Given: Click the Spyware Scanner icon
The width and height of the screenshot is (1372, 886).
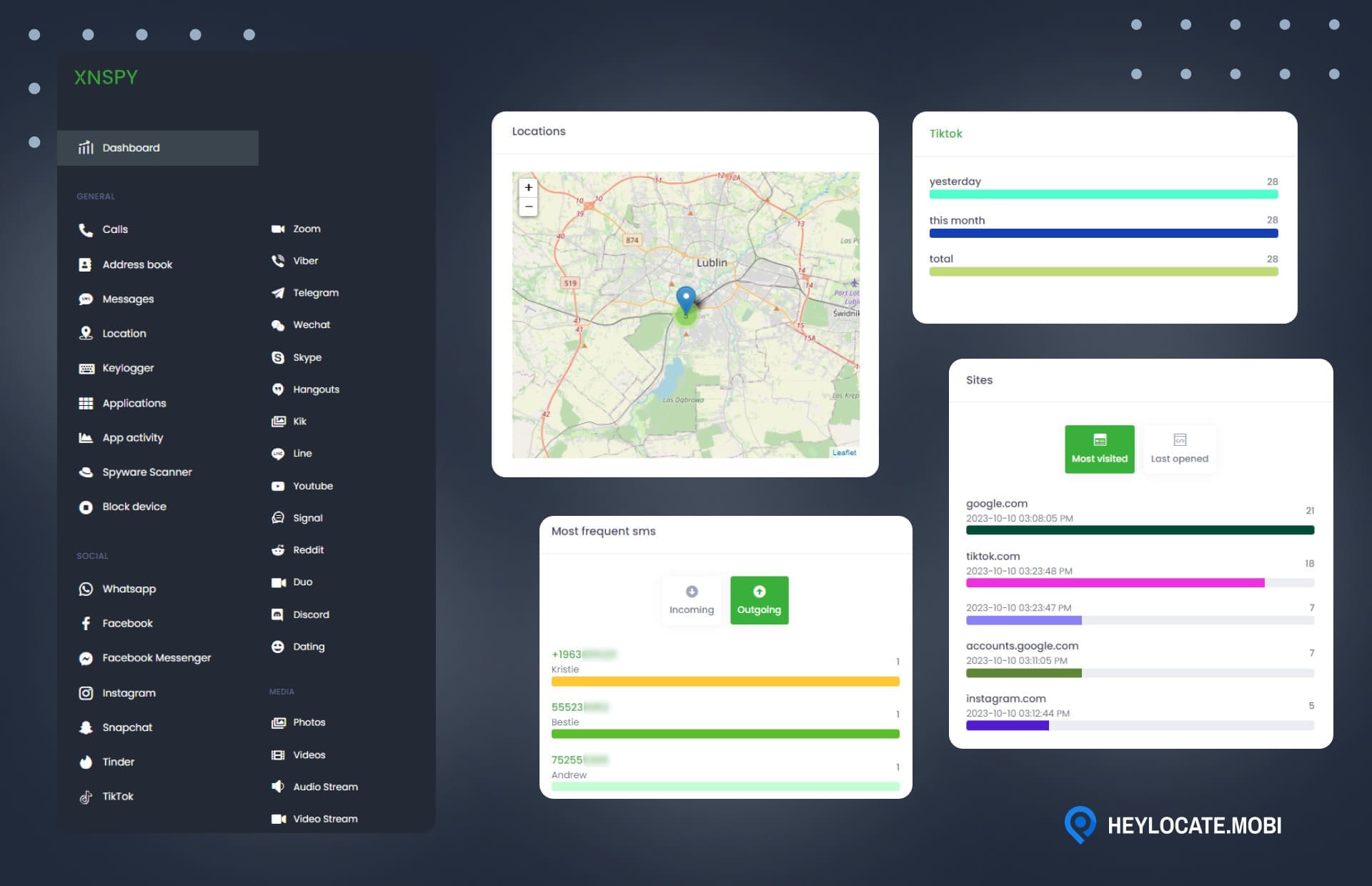Looking at the screenshot, I should click(86, 472).
